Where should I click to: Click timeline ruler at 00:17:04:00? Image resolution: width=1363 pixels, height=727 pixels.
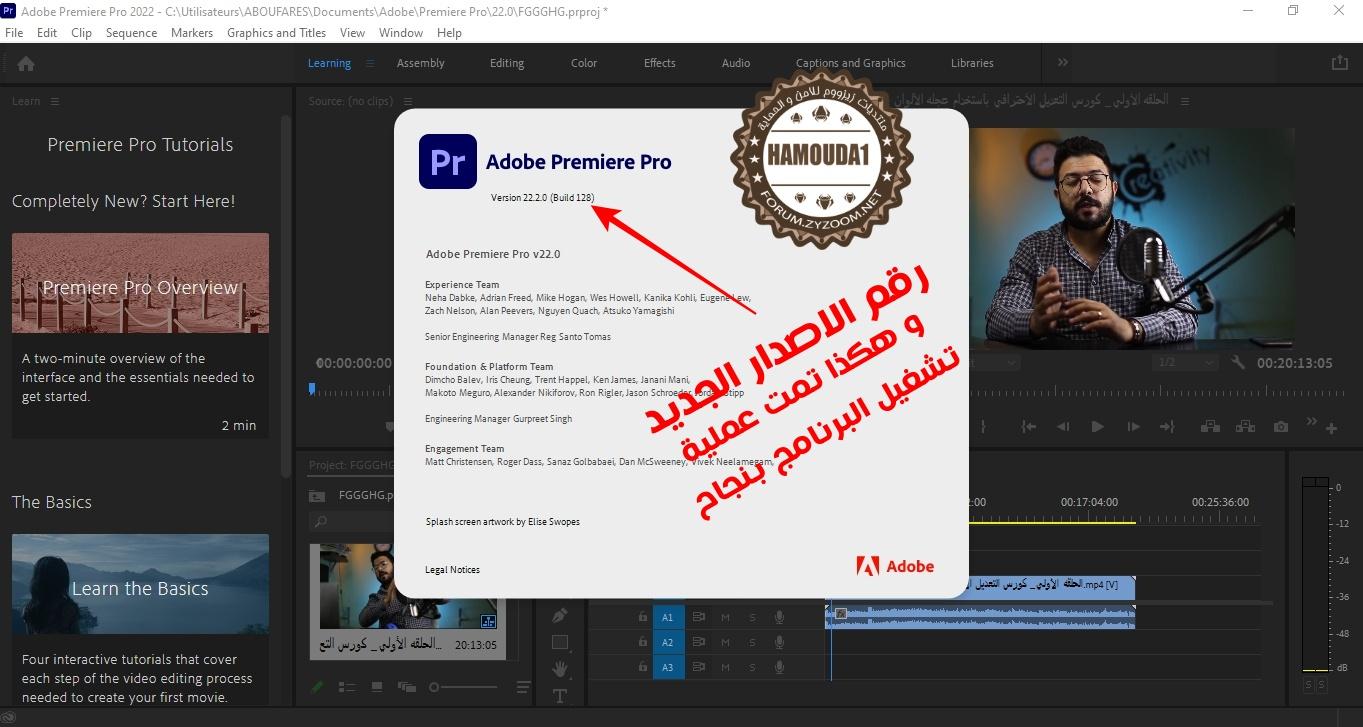1090,502
